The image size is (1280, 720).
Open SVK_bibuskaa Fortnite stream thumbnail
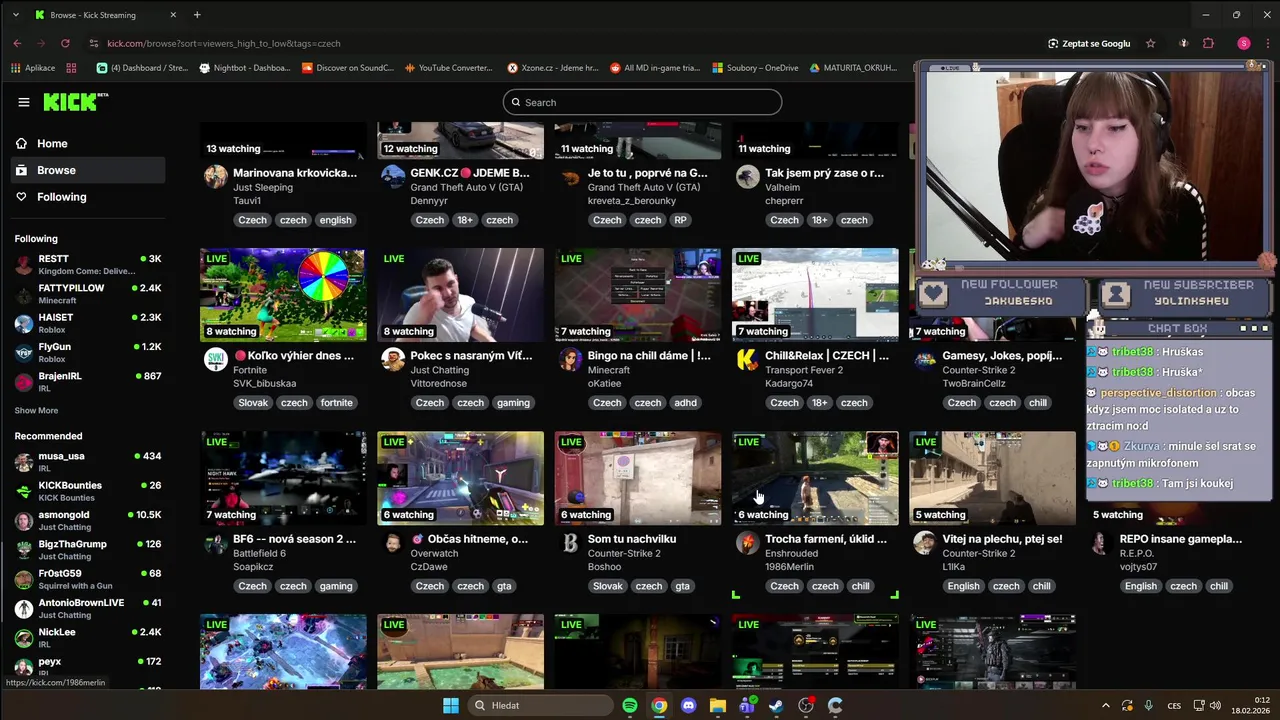pos(283,295)
